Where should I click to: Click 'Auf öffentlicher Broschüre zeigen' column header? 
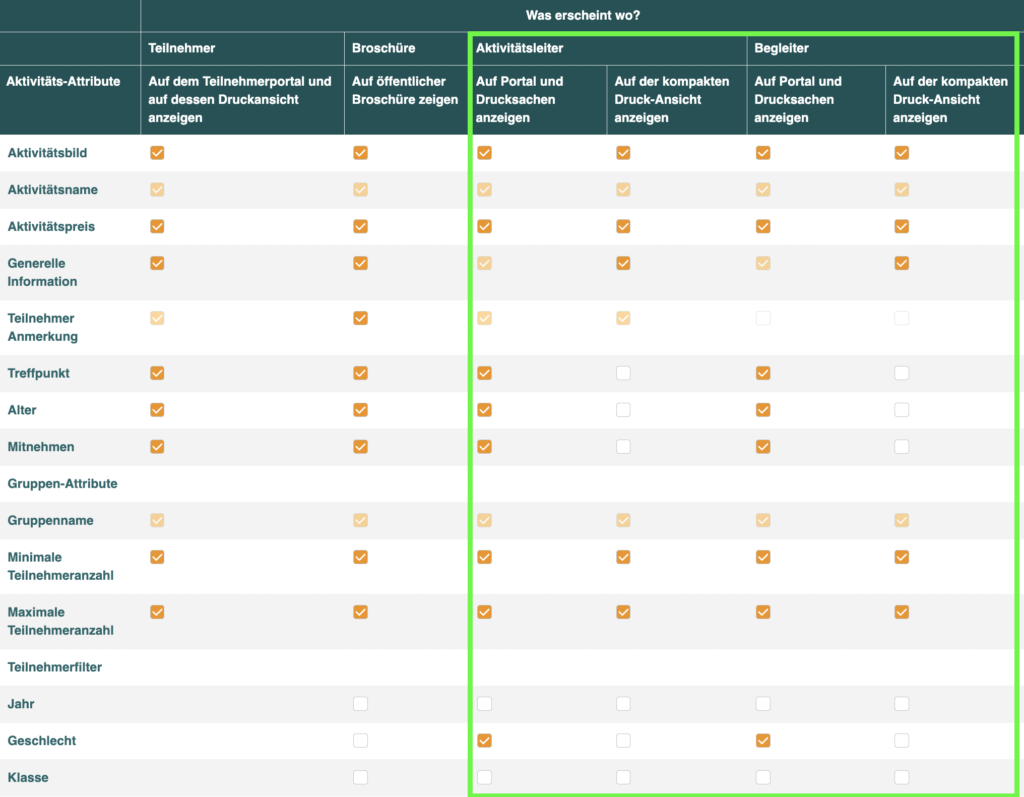pos(405,90)
